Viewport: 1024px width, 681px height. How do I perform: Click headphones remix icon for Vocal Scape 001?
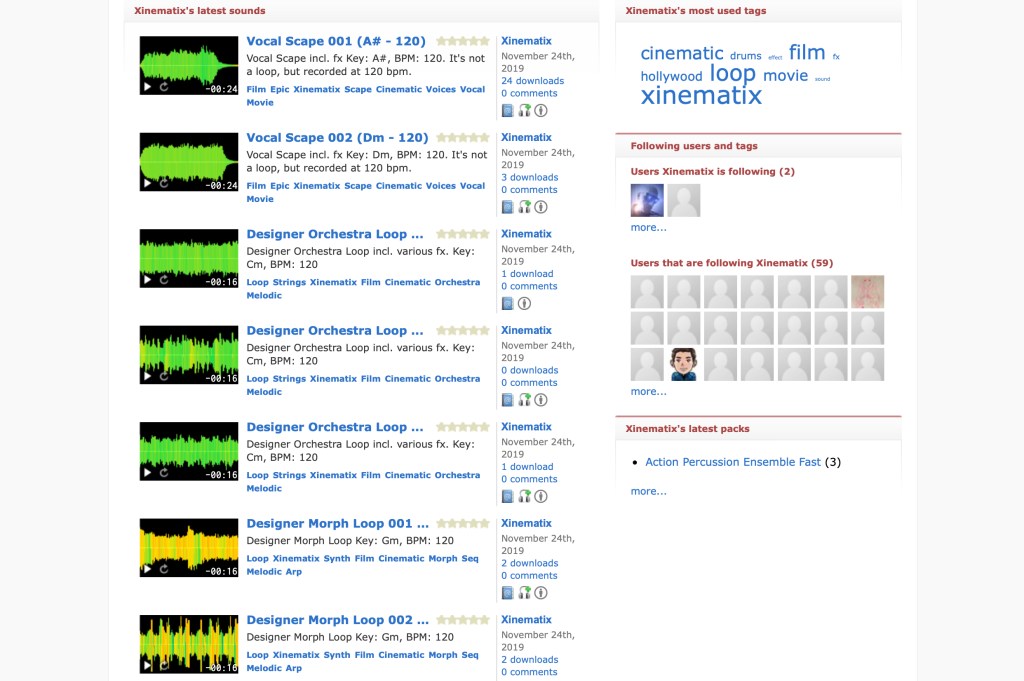(x=524, y=110)
